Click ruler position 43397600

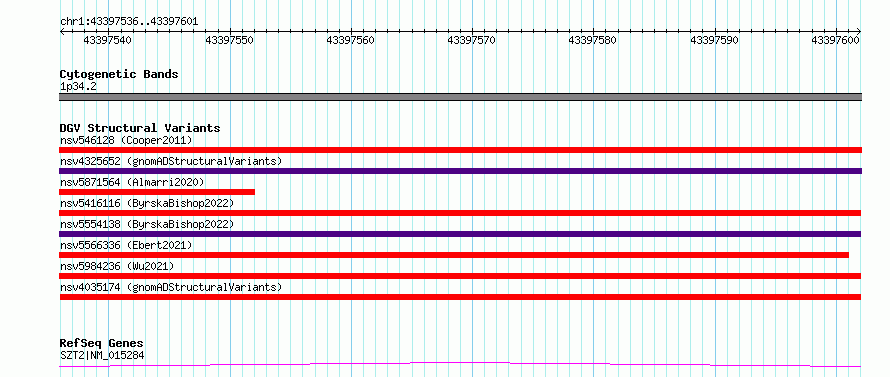point(836,40)
